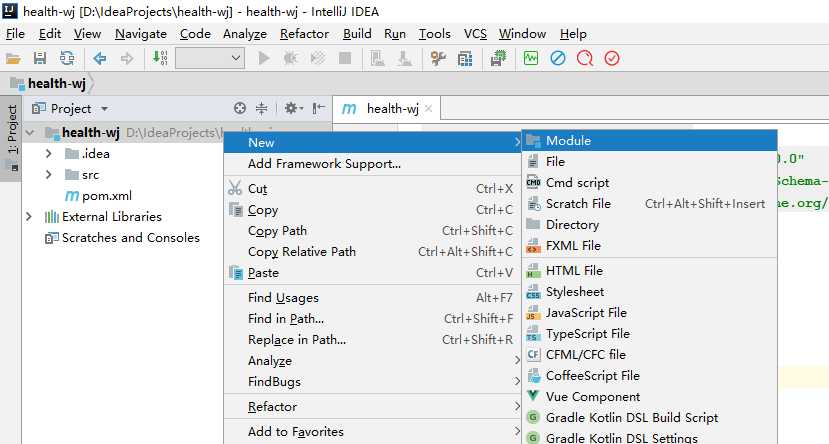Image resolution: width=829 pixels, height=444 pixels.
Task: Choose Find Usages in the context menu
Action: (x=372, y=298)
